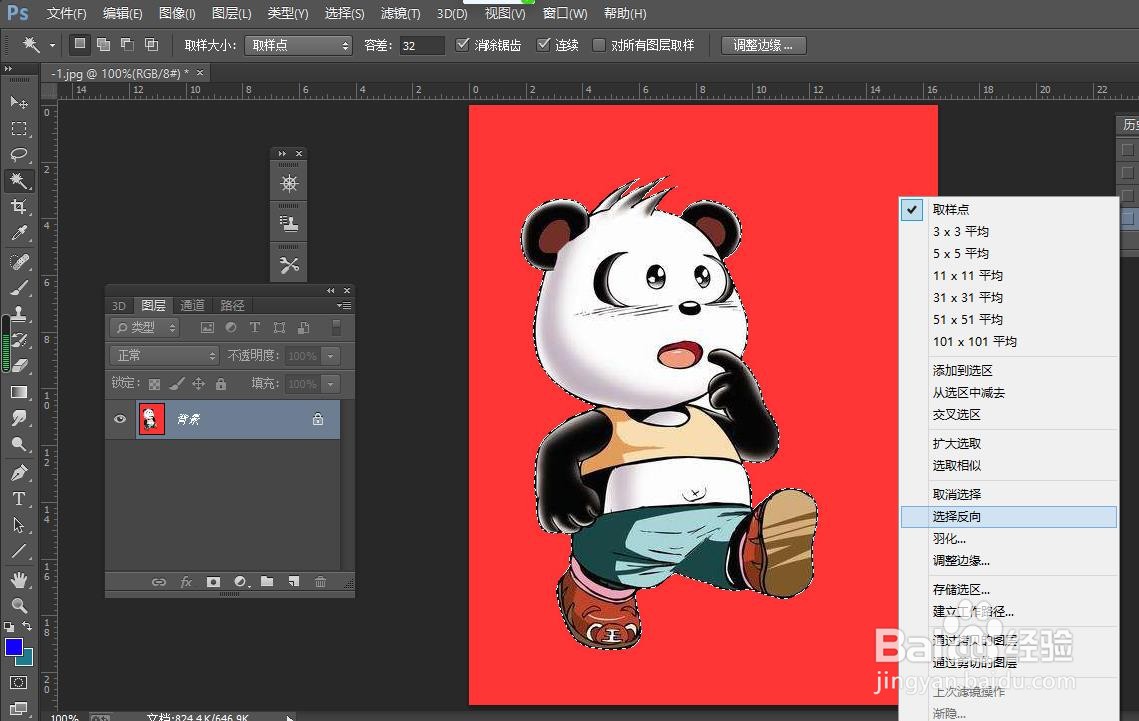Viewport: 1139px width, 721px height.
Task: Toggle lock transparent pixels icon
Action: click(x=154, y=384)
